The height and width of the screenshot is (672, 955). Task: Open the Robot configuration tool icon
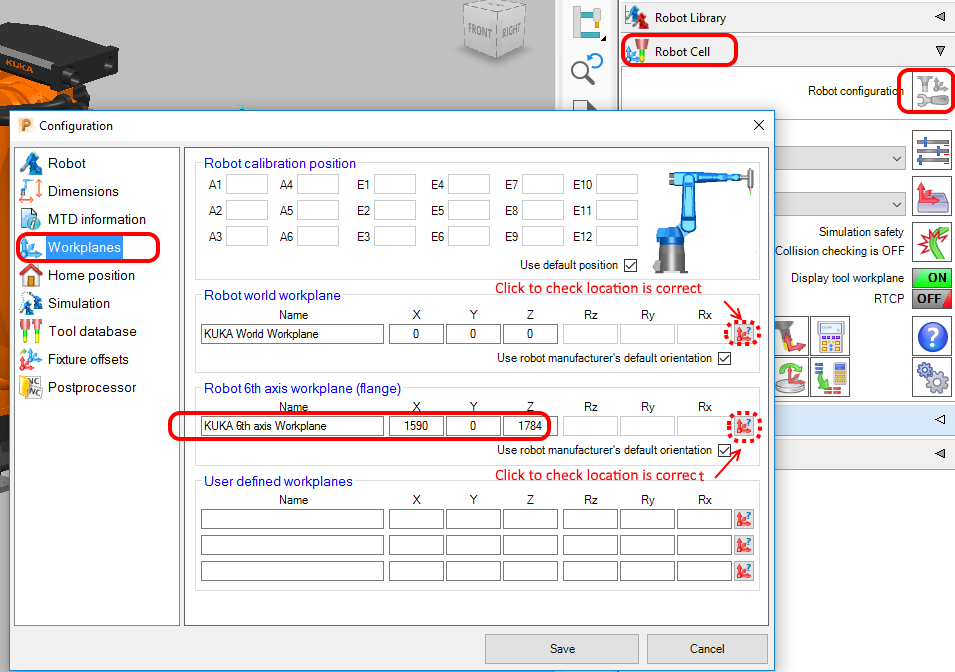click(926, 91)
